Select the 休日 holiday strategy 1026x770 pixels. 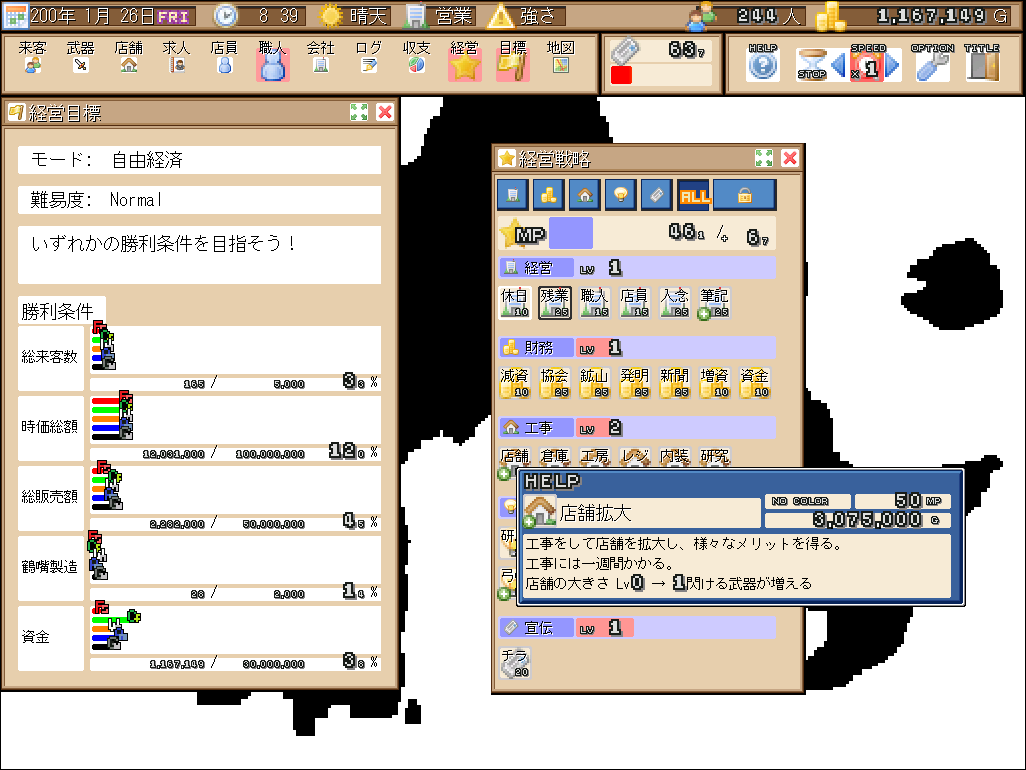point(514,302)
